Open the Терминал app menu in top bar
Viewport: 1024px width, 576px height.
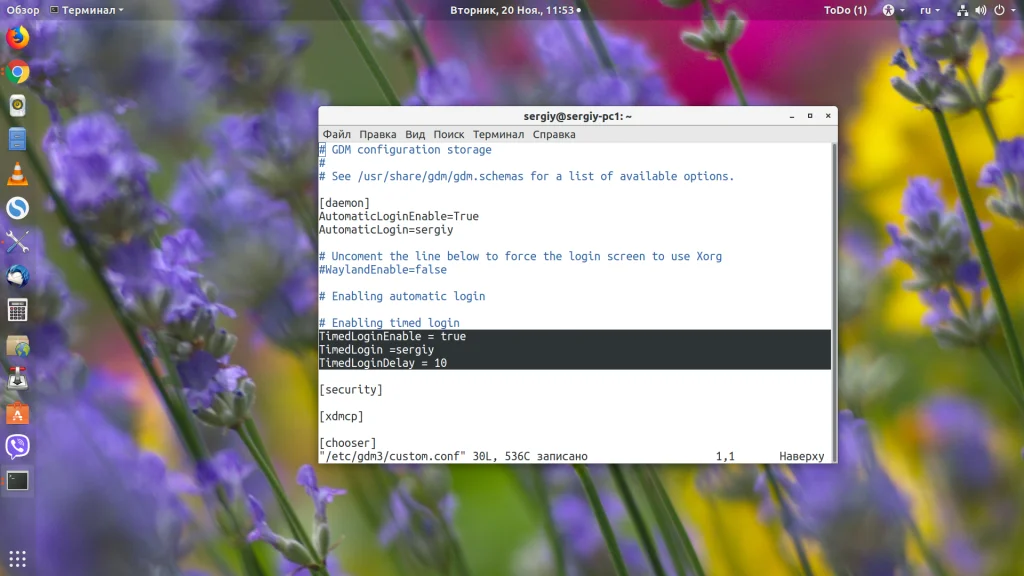(x=93, y=10)
